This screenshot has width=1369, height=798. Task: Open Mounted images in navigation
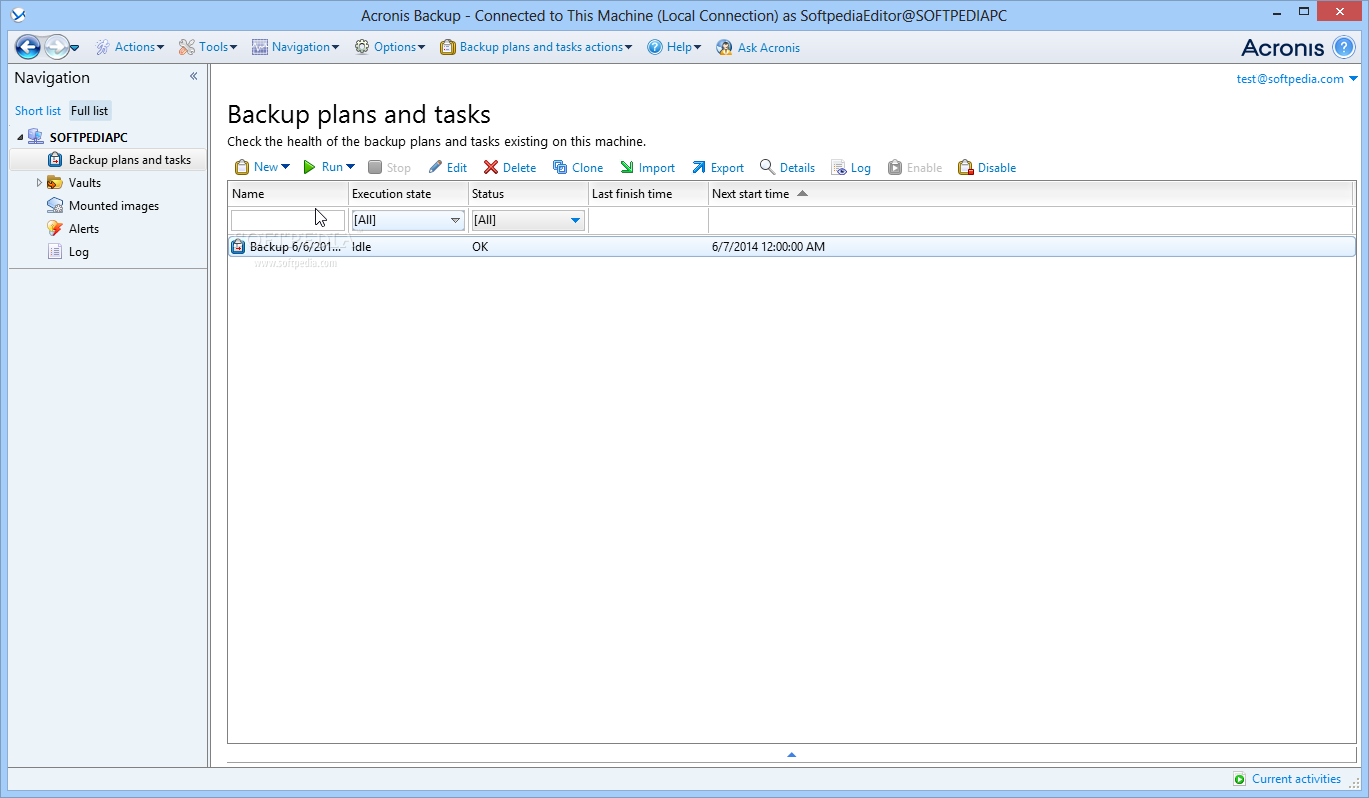[113, 206]
